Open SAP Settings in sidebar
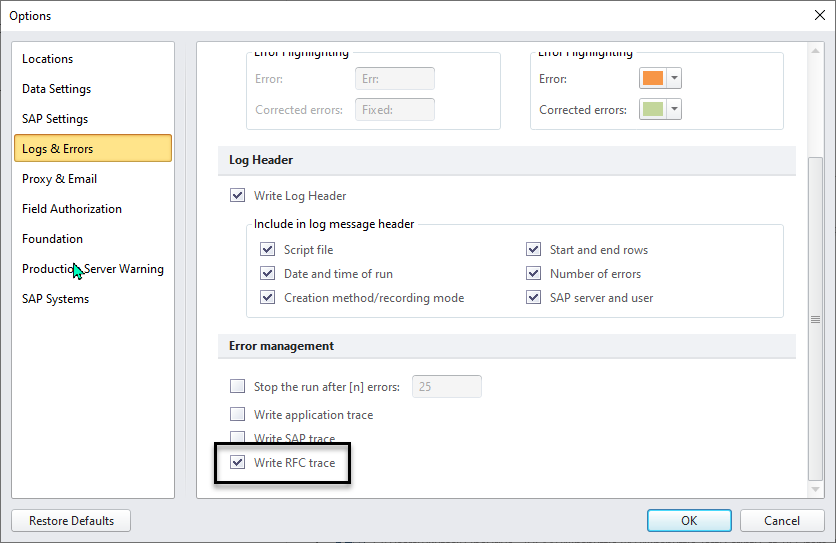 [55, 119]
